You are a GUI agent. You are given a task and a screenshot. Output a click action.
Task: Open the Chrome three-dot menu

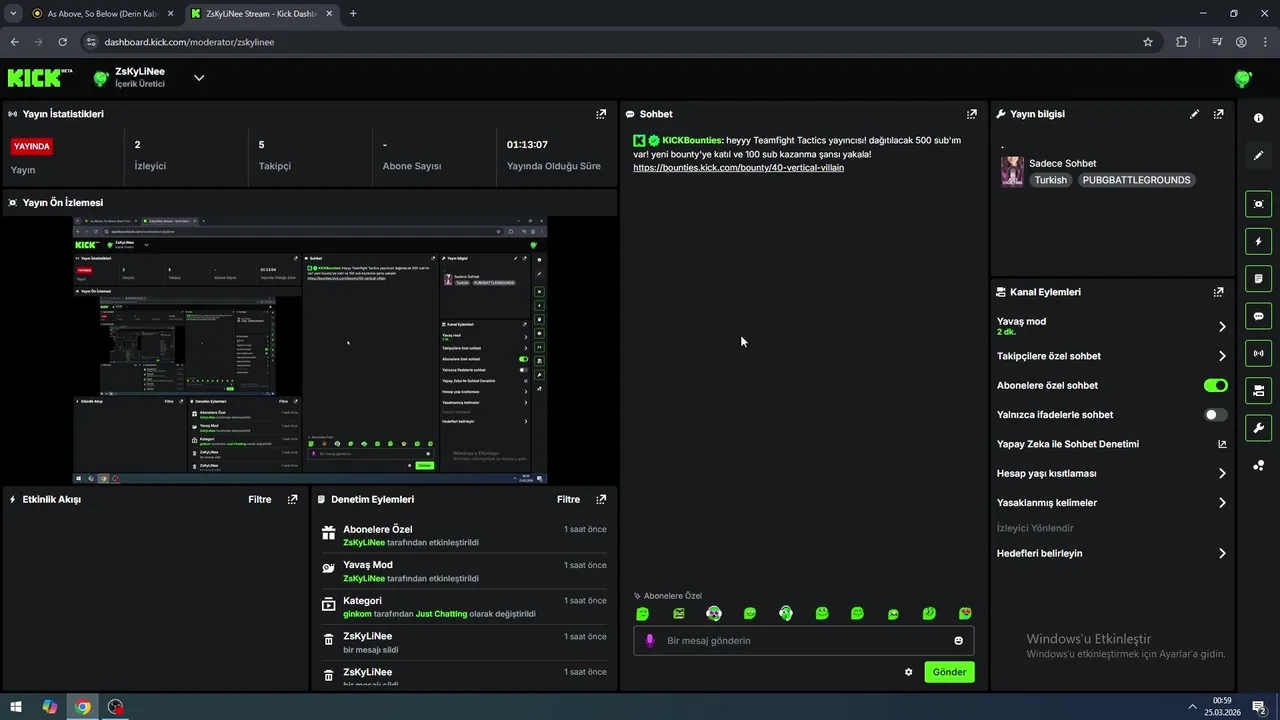[x=1265, y=42]
